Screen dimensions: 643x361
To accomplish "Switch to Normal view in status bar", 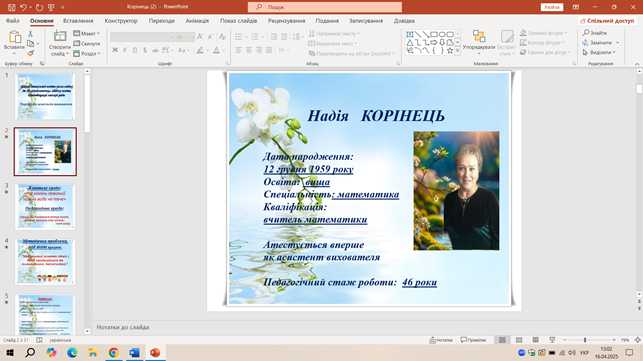I will [x=502, y=340].
